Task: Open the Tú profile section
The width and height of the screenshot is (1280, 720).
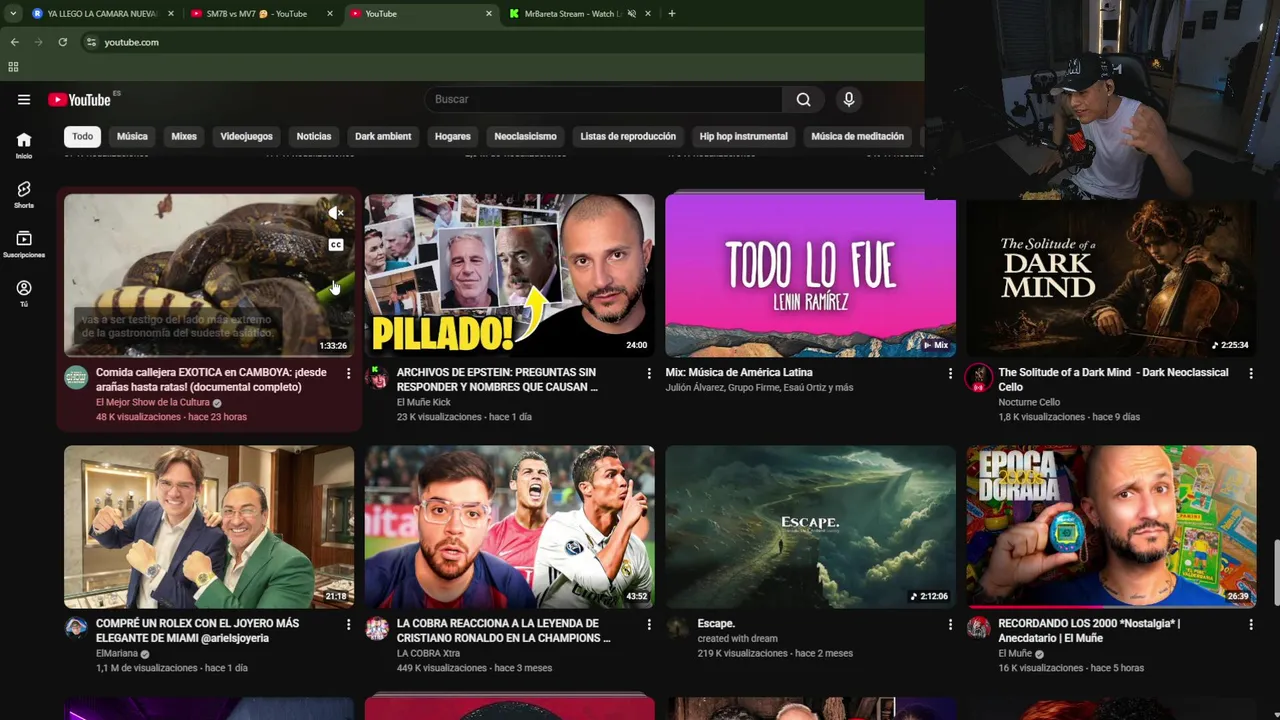Action: 24,293
